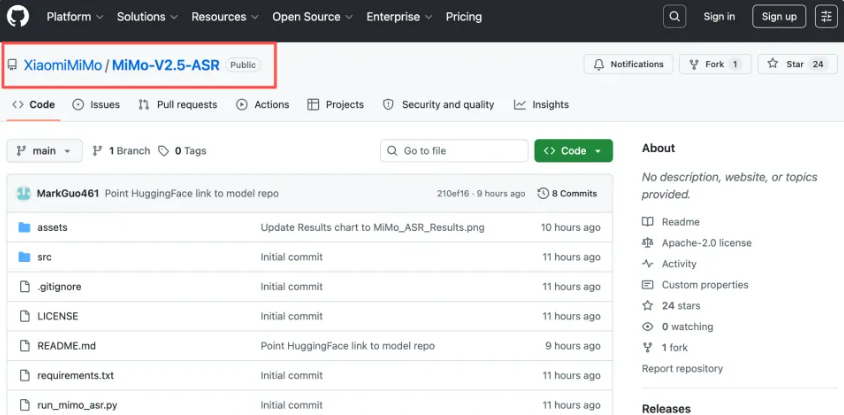
Task: Open the search magnifier icon
Action: tap(675, 16)
